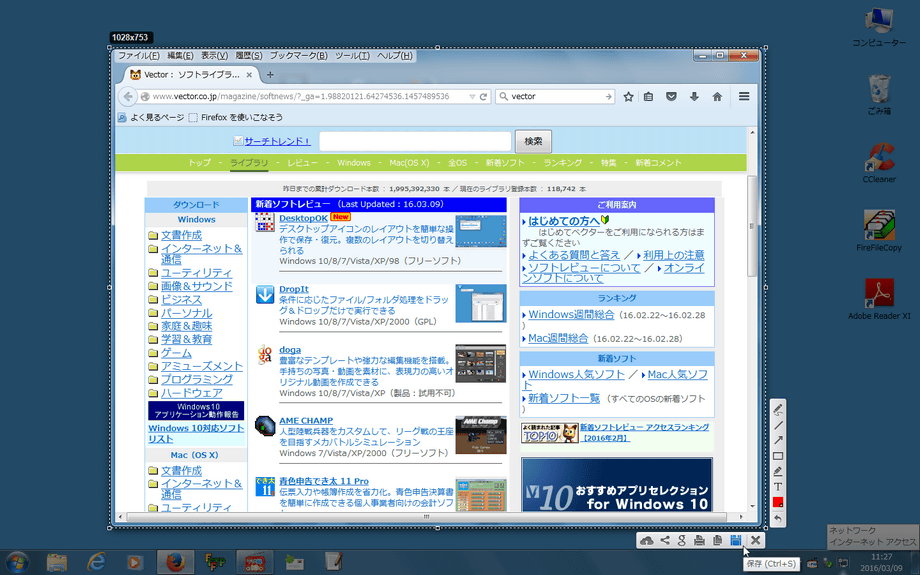
Task: Switch to Firefox taskbar button
Action: click(175, 563)
